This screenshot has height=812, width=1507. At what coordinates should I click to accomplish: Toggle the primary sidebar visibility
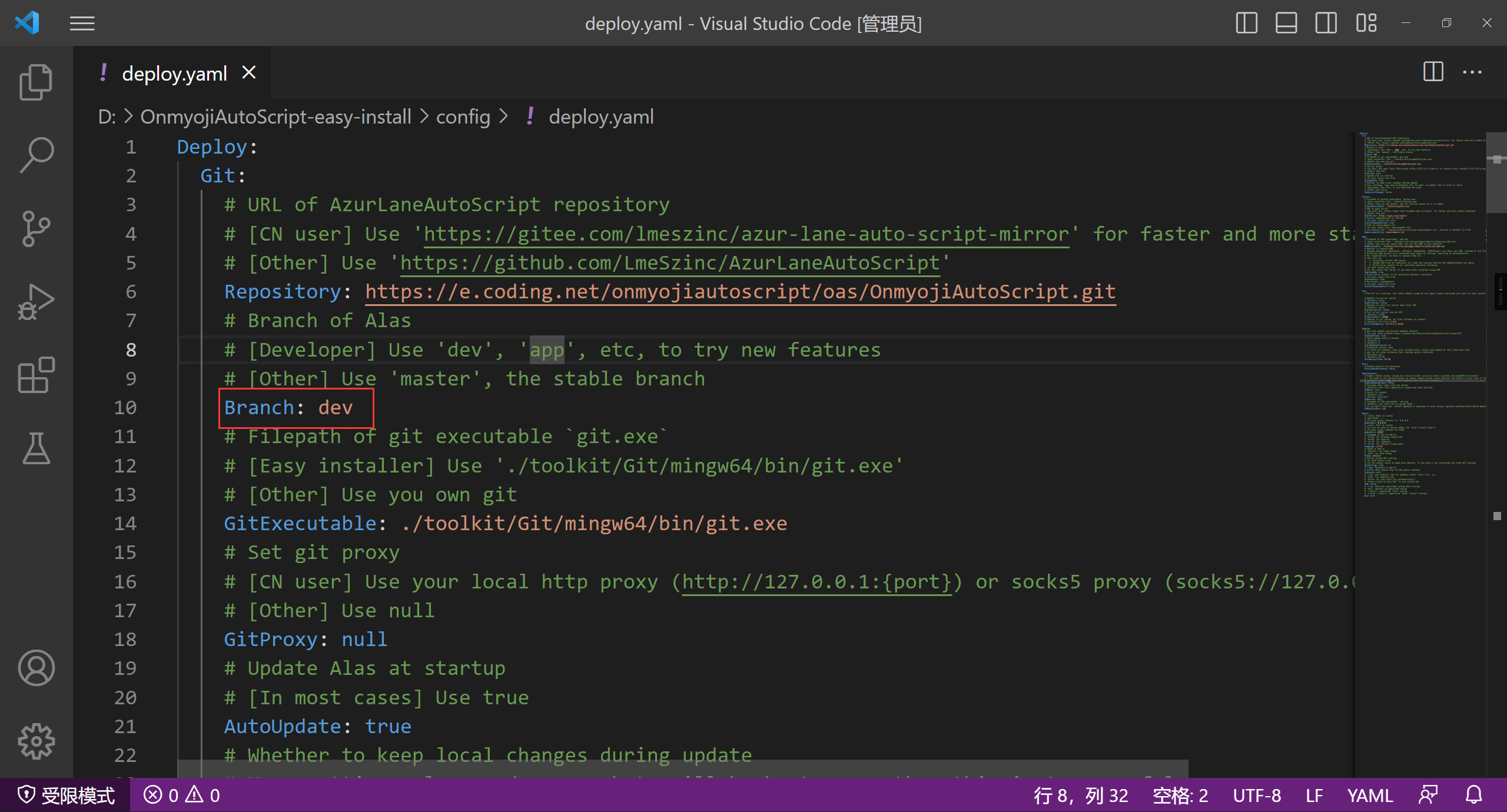click(x=1246, y=23)
